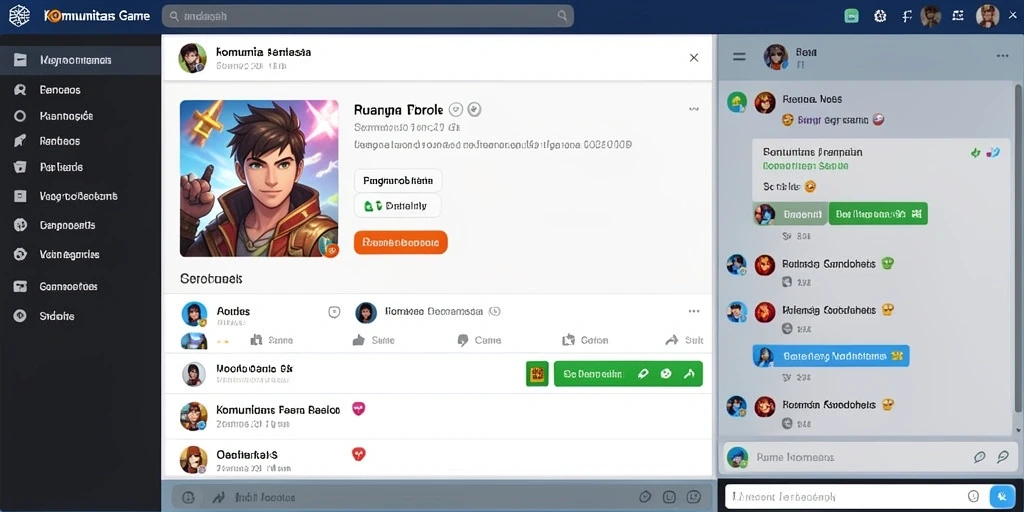Click the avatar in the center panel header
1024x512 pixels.
[x=192, y=58]
